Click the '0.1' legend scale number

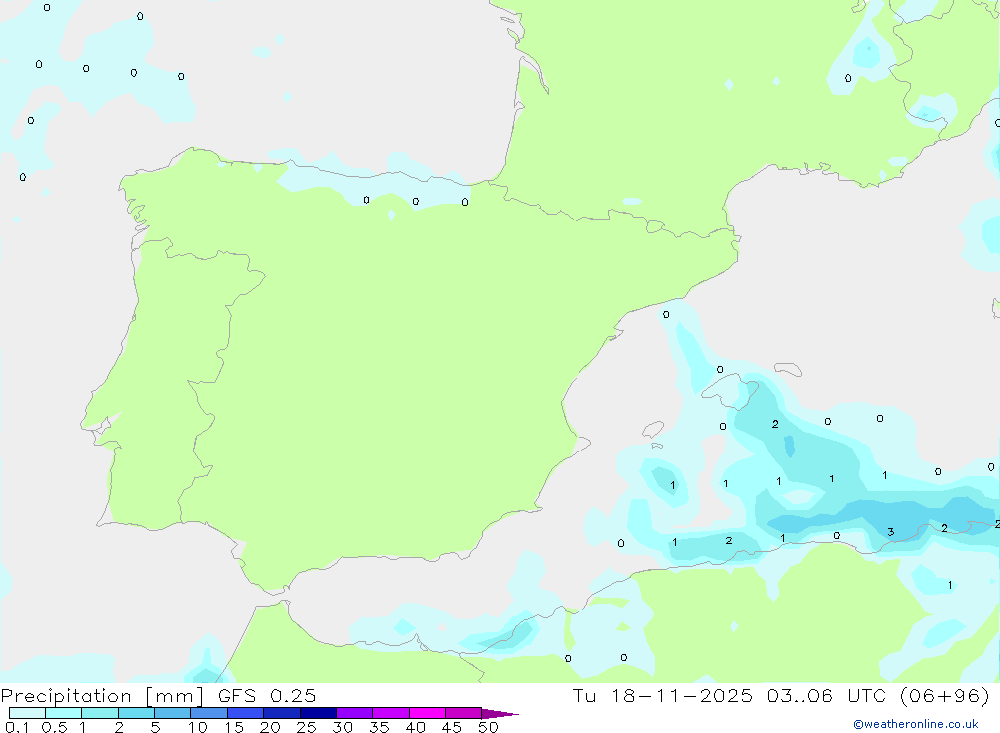(x=17, y=727)
